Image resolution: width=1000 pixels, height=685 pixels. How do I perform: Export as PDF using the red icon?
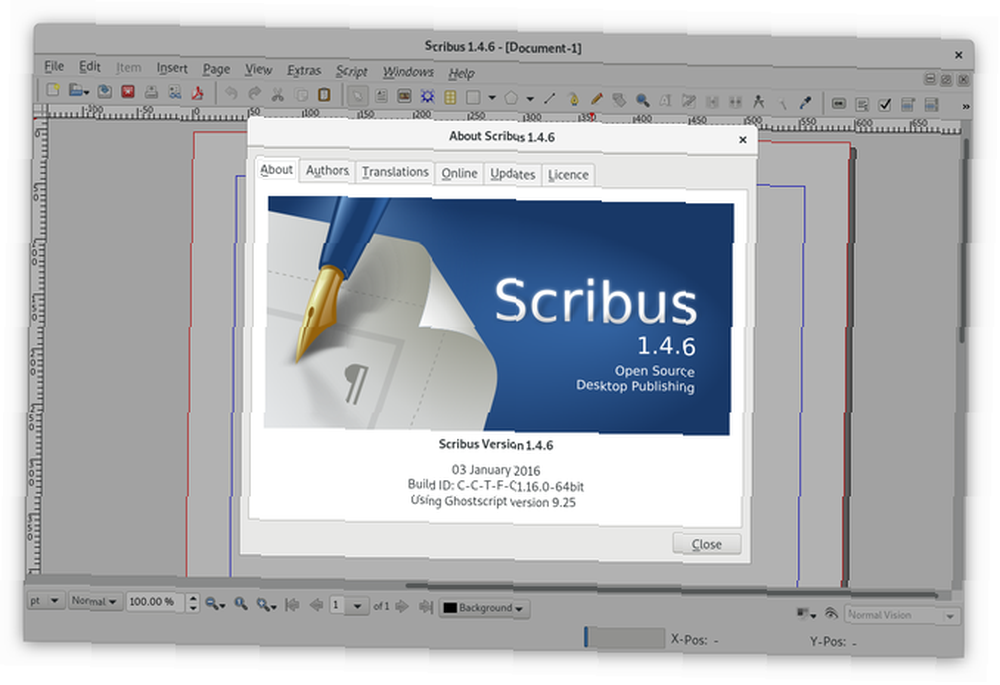tap(198, 93)
